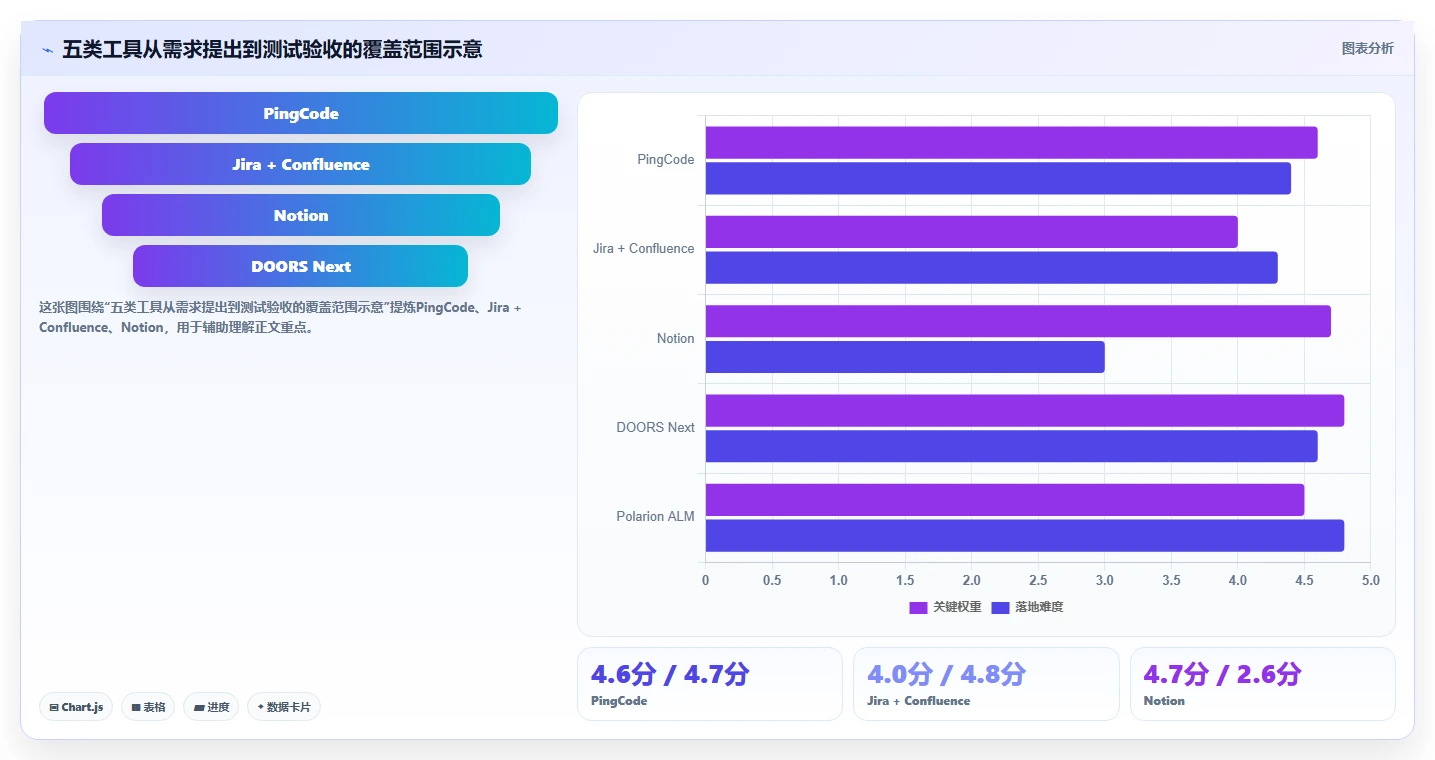
Task: Click Polarion ALM's blue bar
Action: pos(1025,535)
